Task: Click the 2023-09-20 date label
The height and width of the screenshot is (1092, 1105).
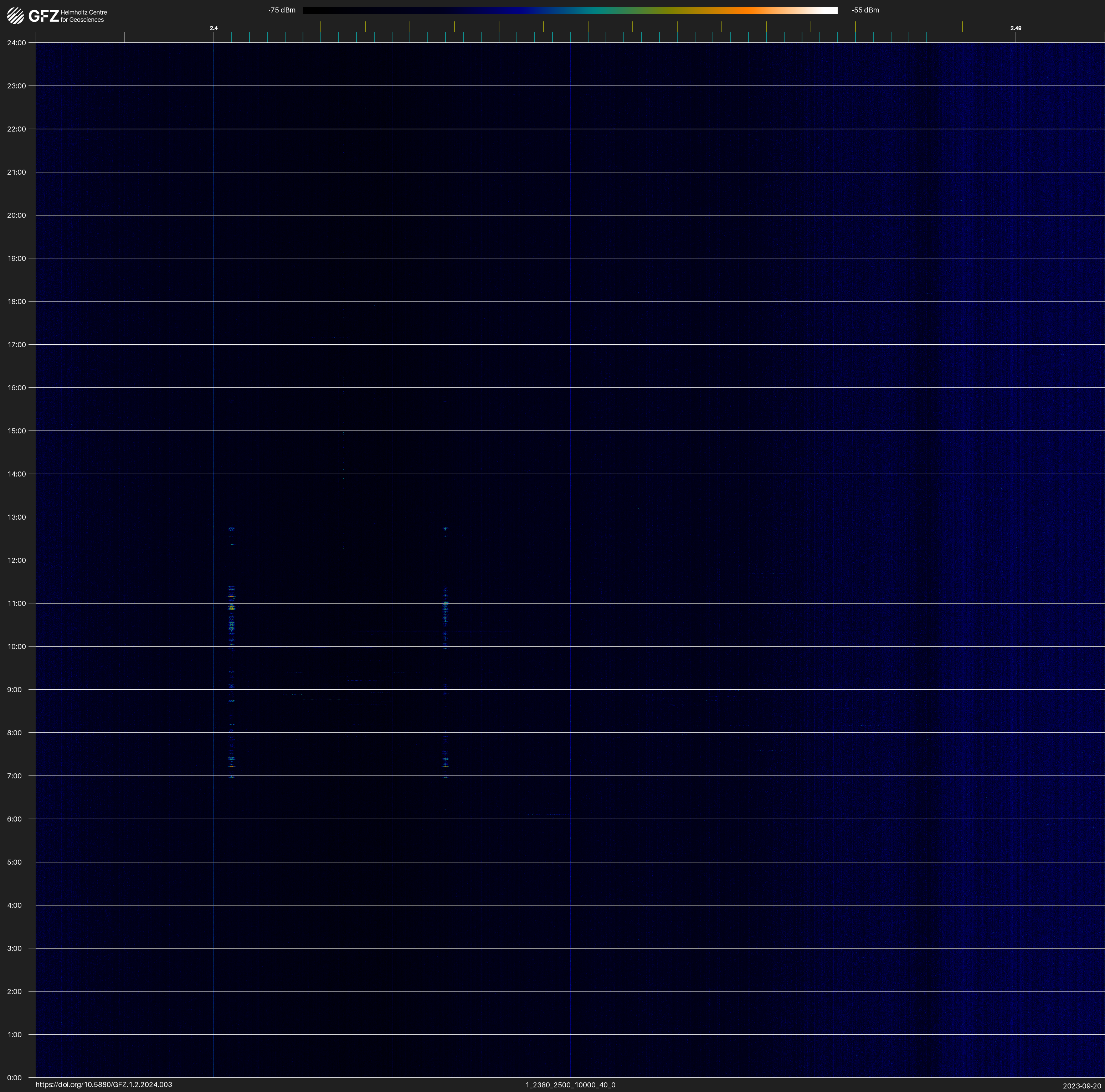Action: 1081,1086
